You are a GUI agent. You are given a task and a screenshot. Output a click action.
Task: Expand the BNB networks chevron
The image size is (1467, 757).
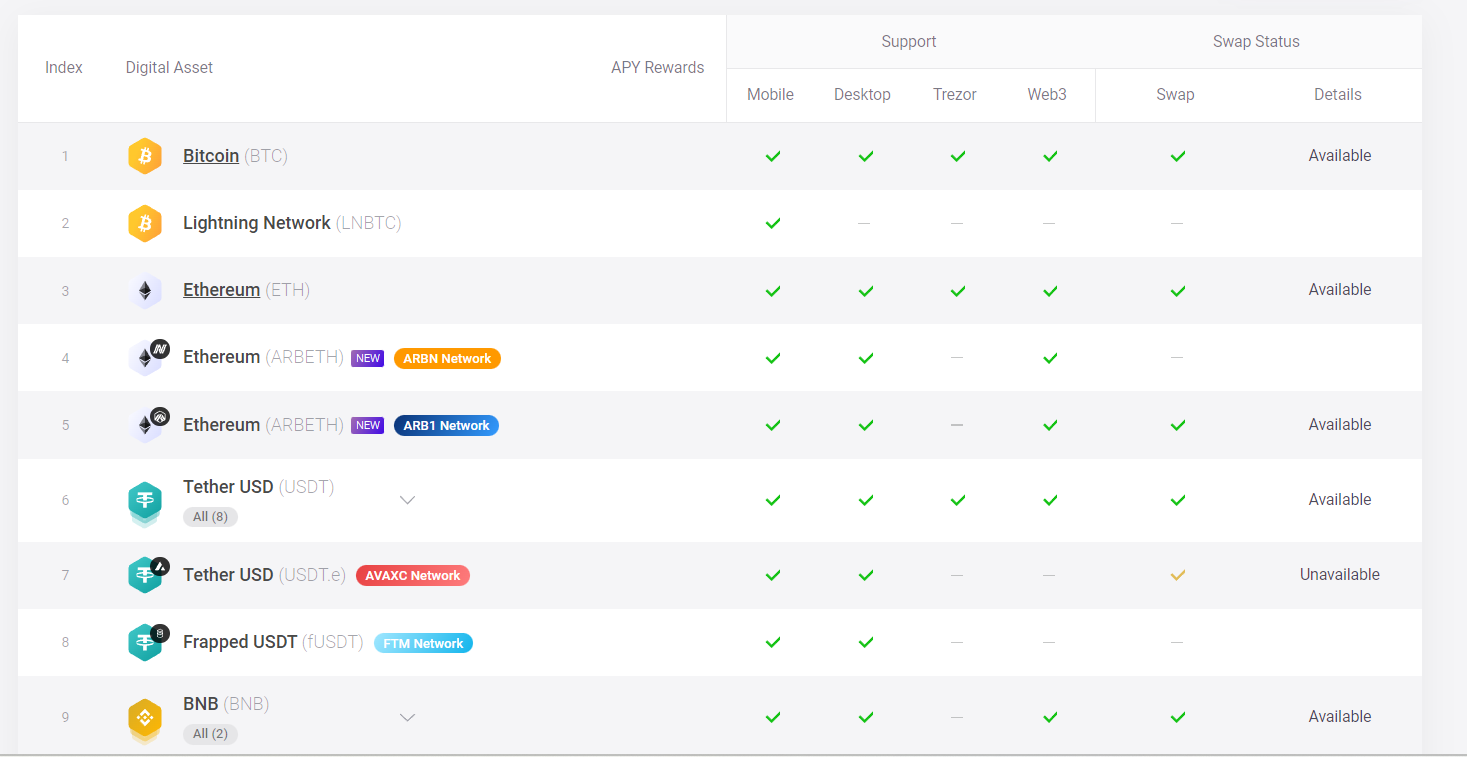(x=407, y=717)
